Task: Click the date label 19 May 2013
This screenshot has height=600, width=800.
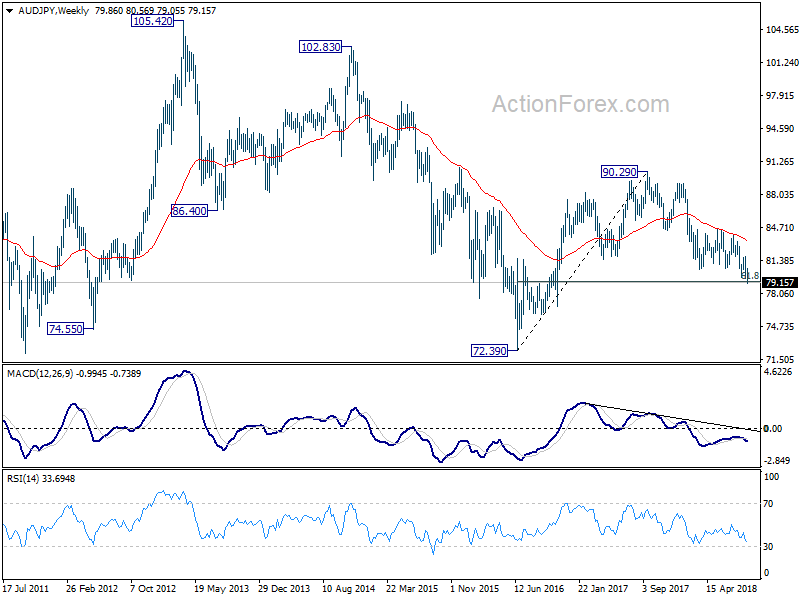Action: coord(221,588)
